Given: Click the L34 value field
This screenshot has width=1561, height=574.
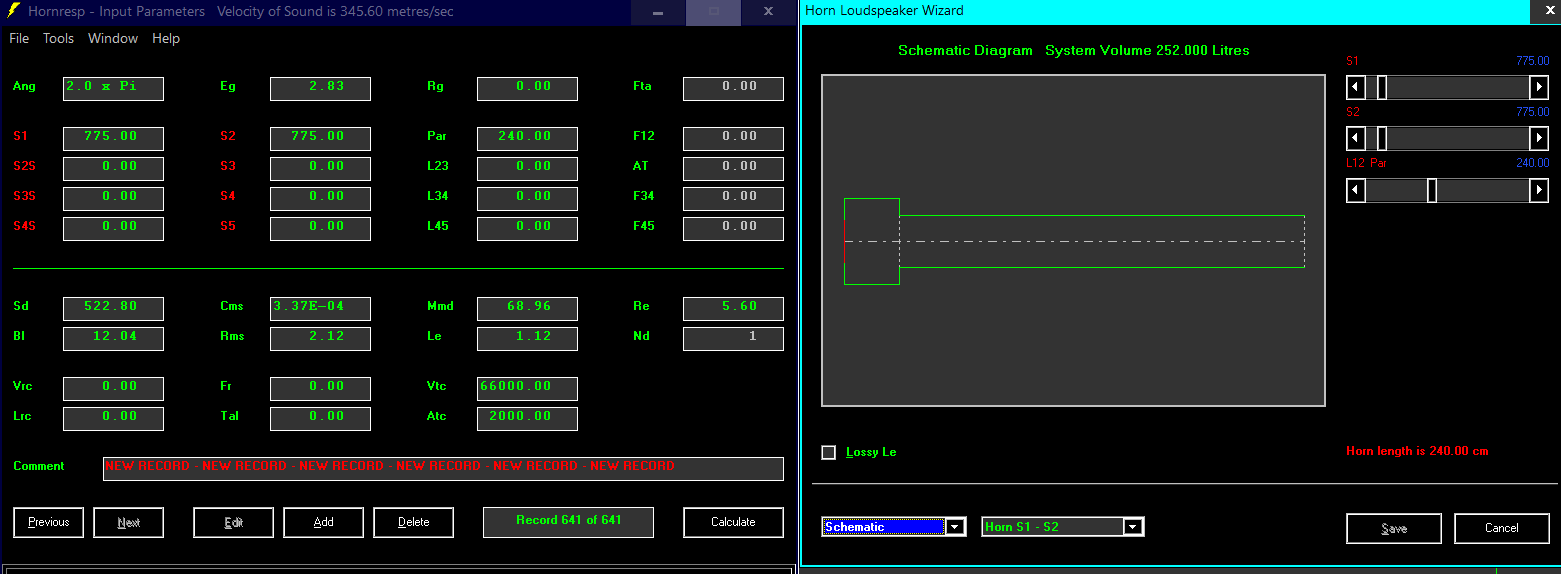Looking at the screenshot, I should pyautogui.click(x=527, y=198).
